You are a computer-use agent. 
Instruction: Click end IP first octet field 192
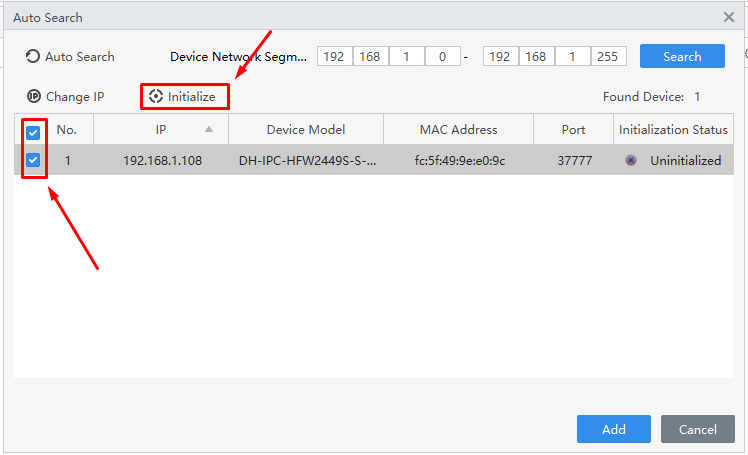500,56
